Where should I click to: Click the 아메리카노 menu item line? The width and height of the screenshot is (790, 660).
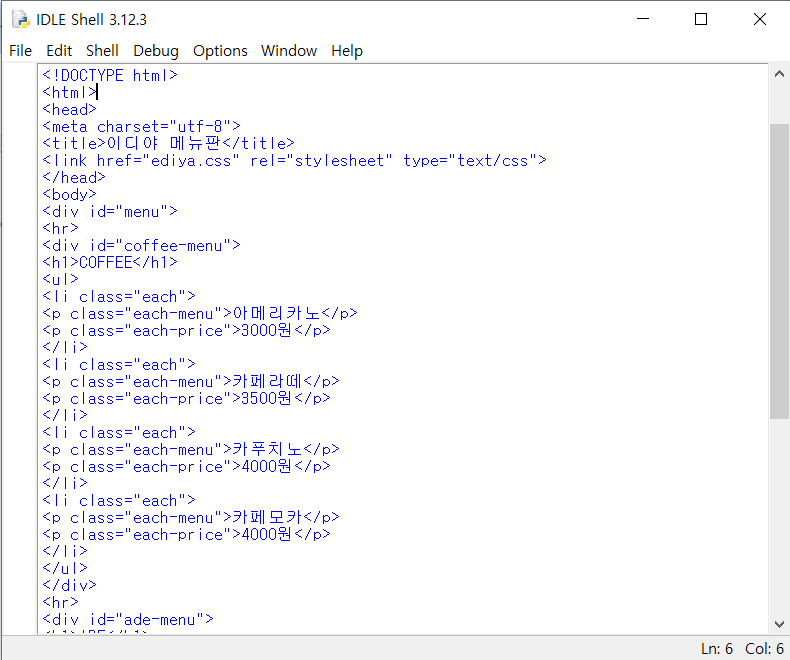click(200, 314)
